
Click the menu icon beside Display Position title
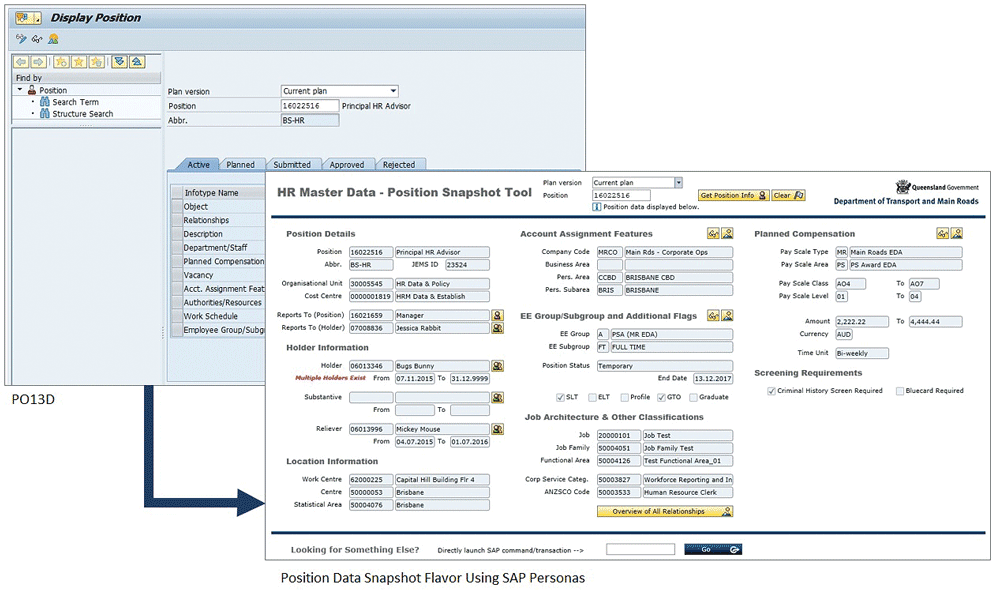pyautogui.click(x=28, y=18)
